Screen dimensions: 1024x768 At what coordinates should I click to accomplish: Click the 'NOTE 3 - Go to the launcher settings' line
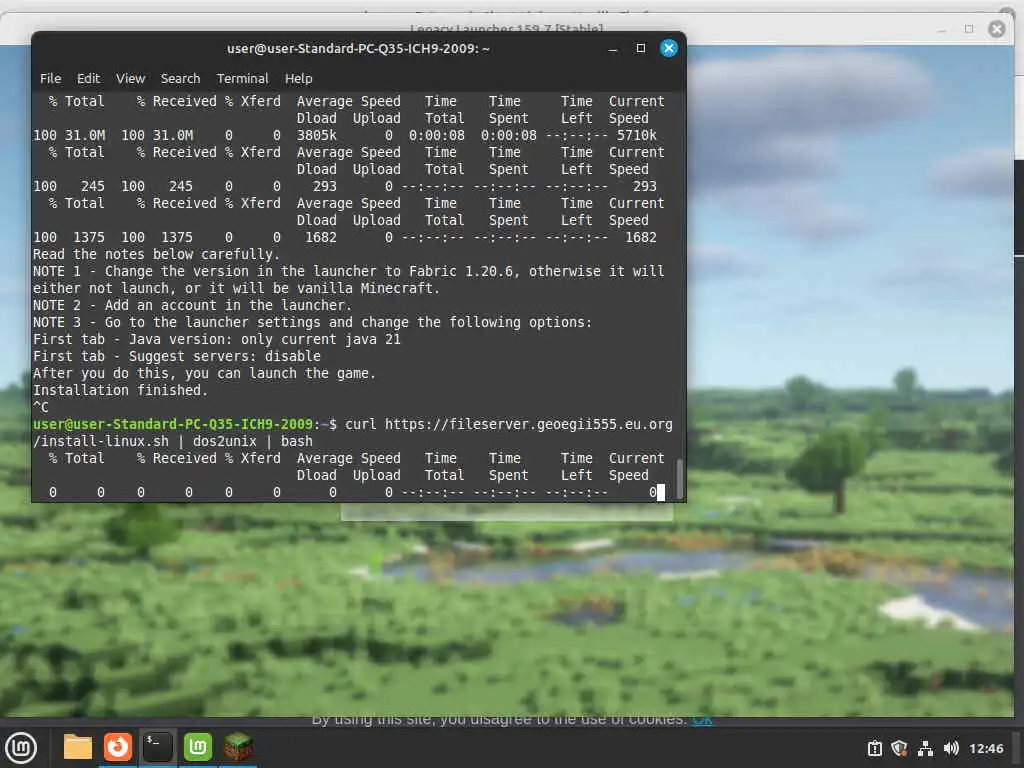[x=312, y=322]
